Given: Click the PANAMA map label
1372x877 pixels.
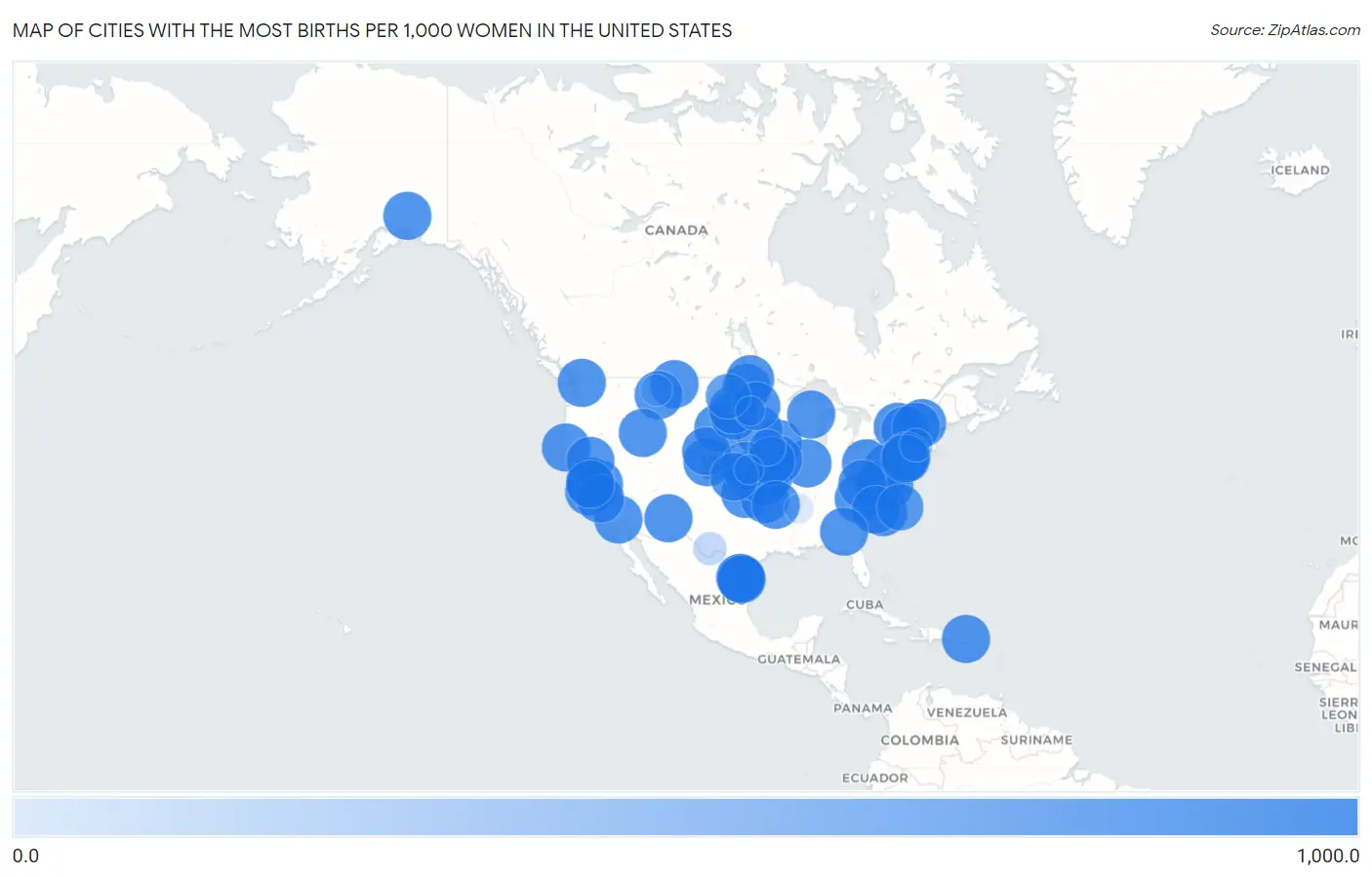Looking at the screenshot, I should click(863, 708).
